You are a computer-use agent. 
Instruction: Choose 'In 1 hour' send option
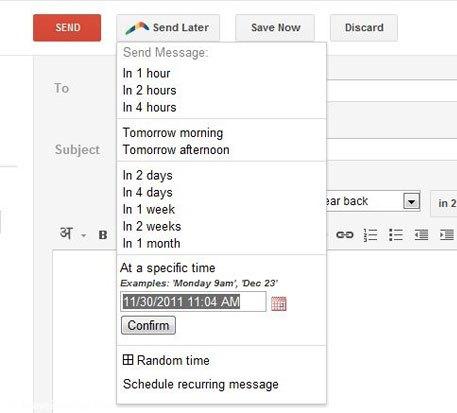(x=146, y=73)
